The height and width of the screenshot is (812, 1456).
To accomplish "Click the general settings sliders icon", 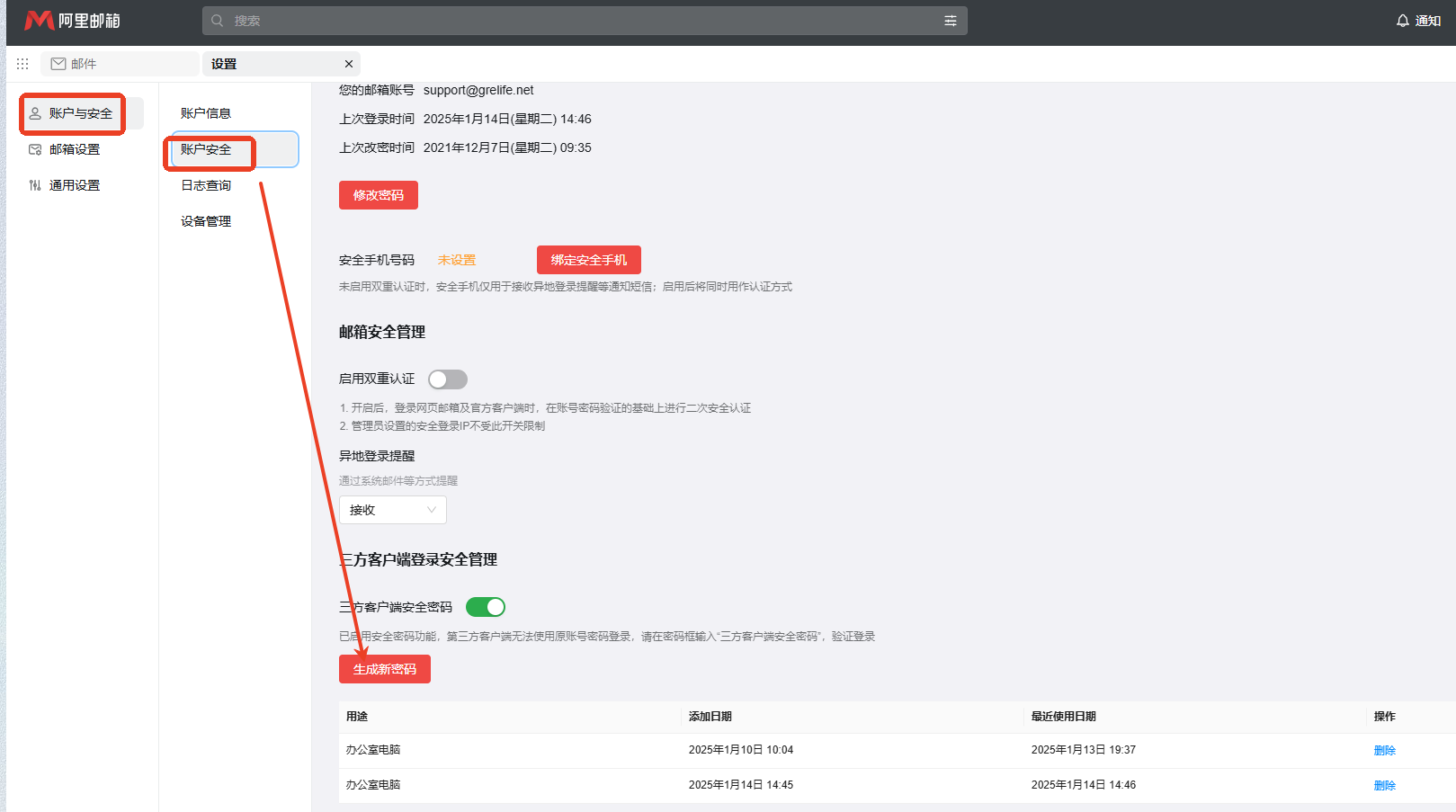I will (35, 185).
